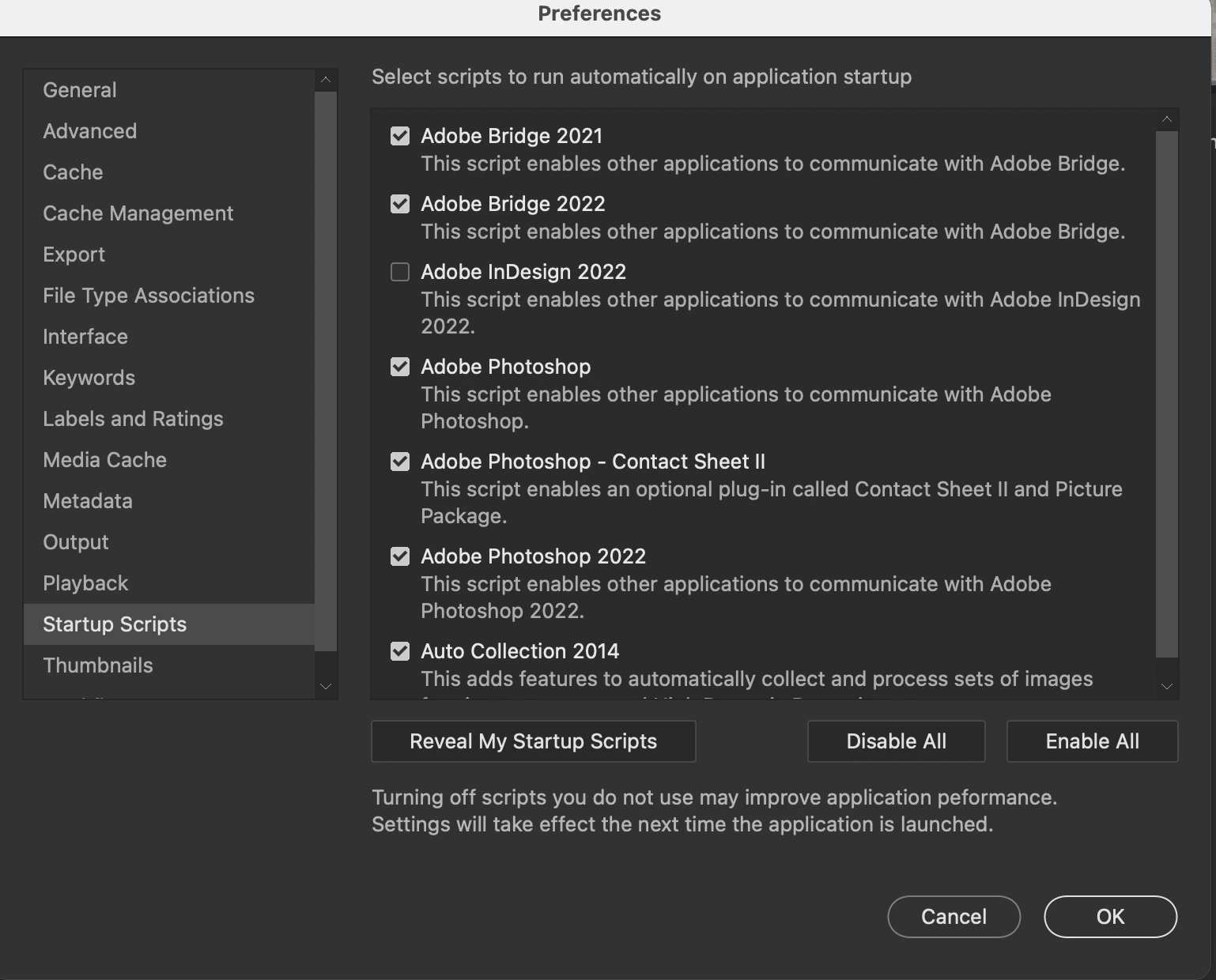The image size is (1216, 980).
Task: Uncheck the Adobe Photoshop 2022 script checkbox
Action: 400,556
